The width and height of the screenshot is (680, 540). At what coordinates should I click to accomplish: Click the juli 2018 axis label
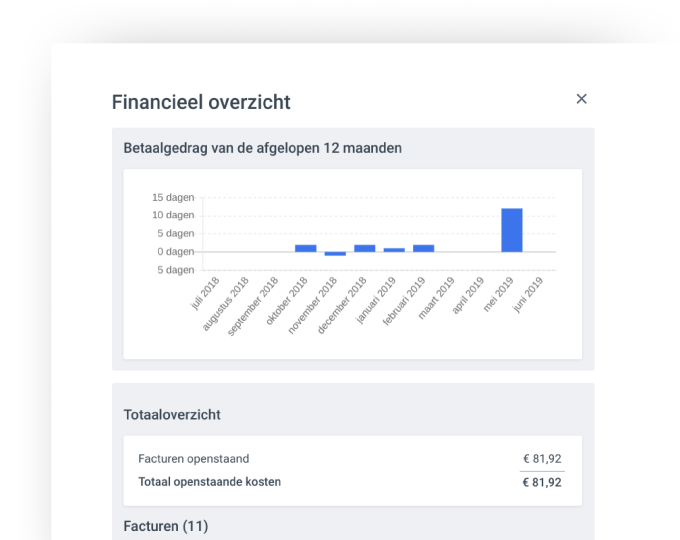pyautogui.click(x=205, y=293)
